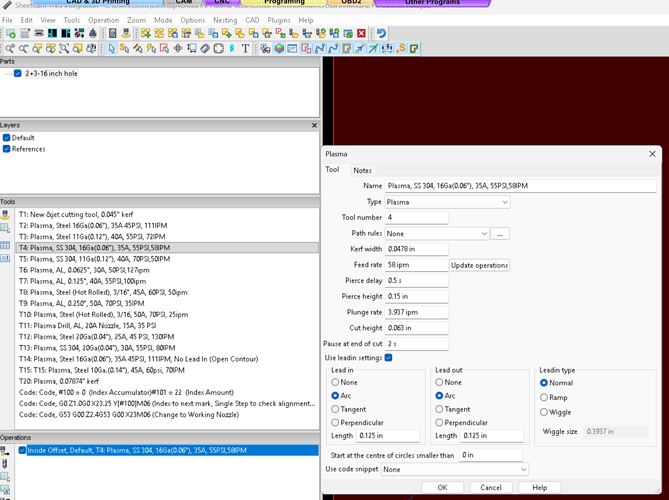Click the show rapid moves green arrow icon
Viewport: 669px width, 500px height.
pos(373,49)
